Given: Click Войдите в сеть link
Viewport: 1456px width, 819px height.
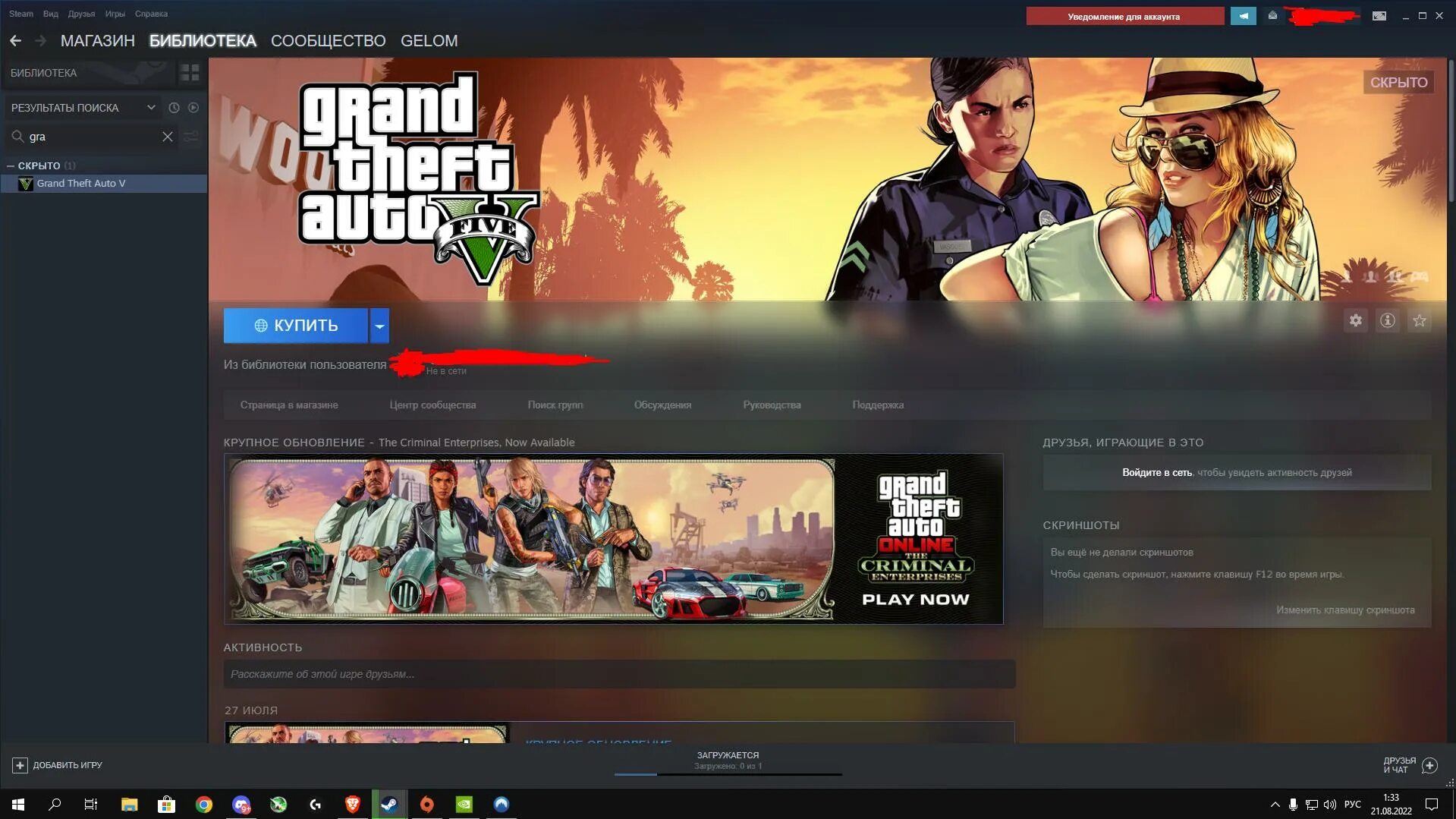Looking at the screenshot, I should pos(1157,473).
